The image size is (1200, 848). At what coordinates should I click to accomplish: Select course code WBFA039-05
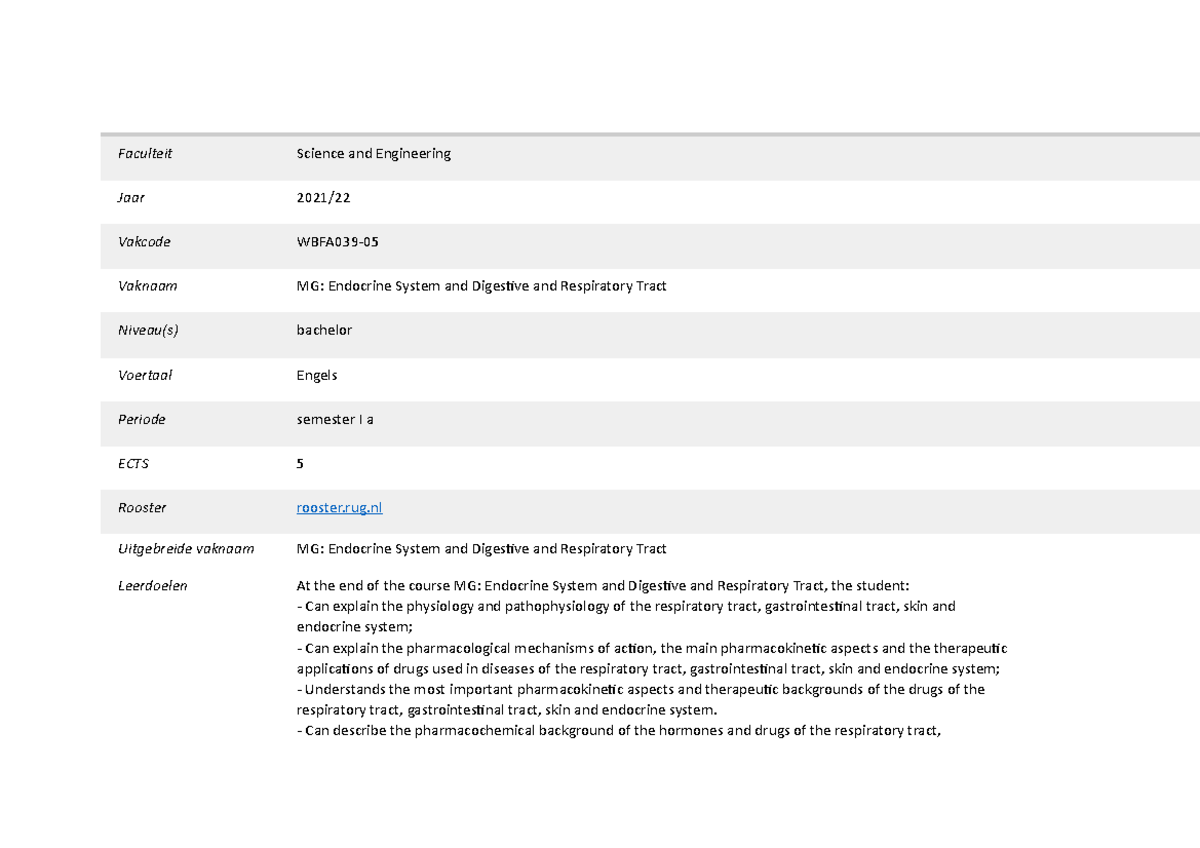pos(337,242)
